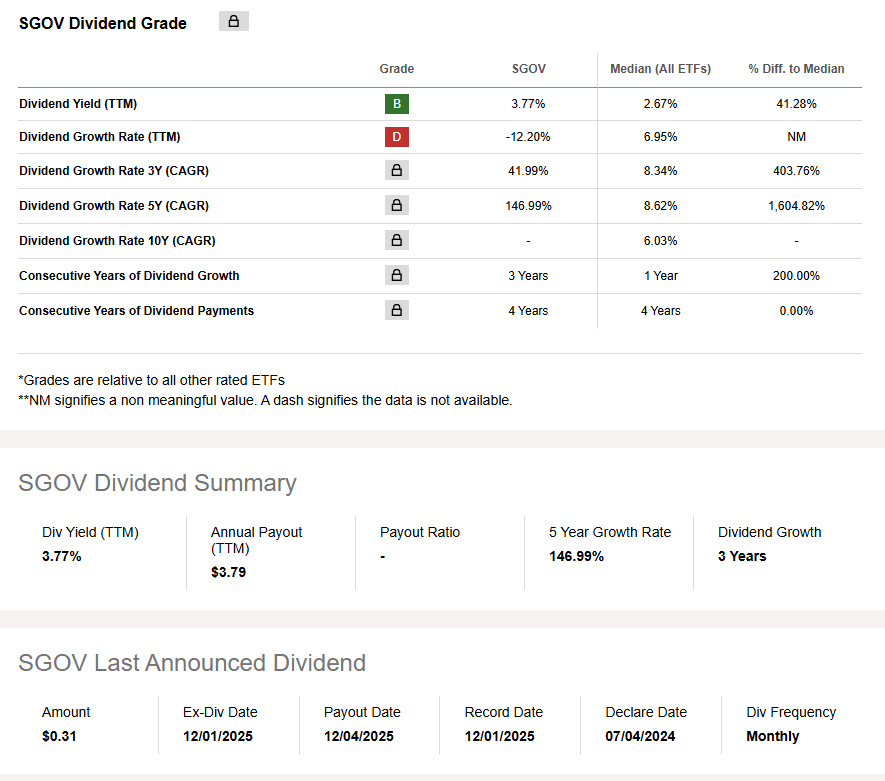Click lock icon for Dividend Growth Rate 3Y
This screenshot has width=885, height=781.
pos(397,170)
